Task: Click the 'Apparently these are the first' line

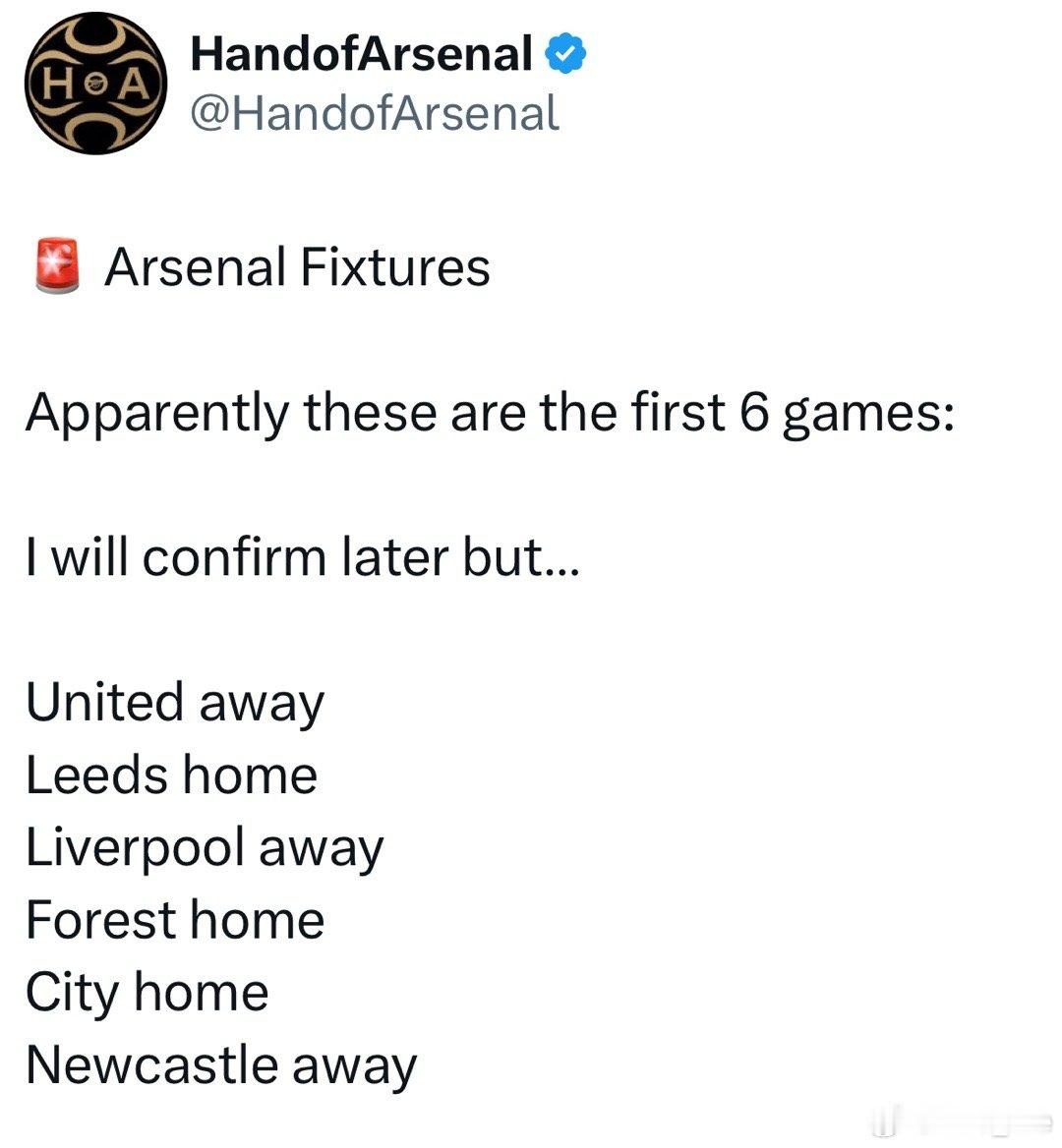Action: coord(375,414)
